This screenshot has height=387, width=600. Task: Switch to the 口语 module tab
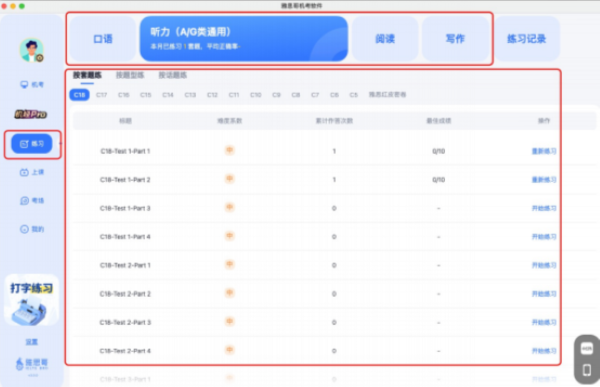click(x=103, y=39)
